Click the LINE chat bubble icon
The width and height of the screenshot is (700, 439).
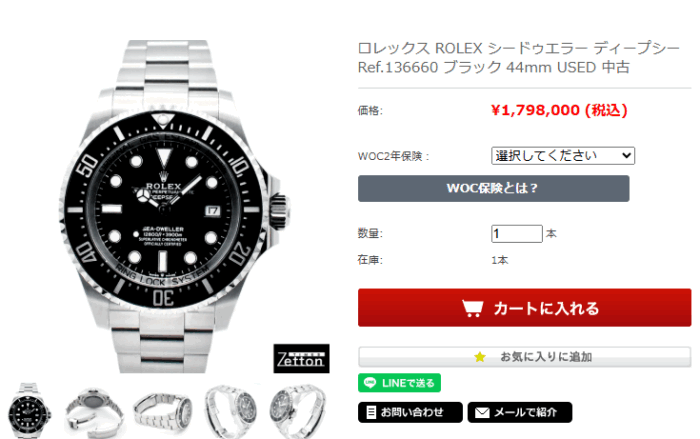click(x=370, y=383)
